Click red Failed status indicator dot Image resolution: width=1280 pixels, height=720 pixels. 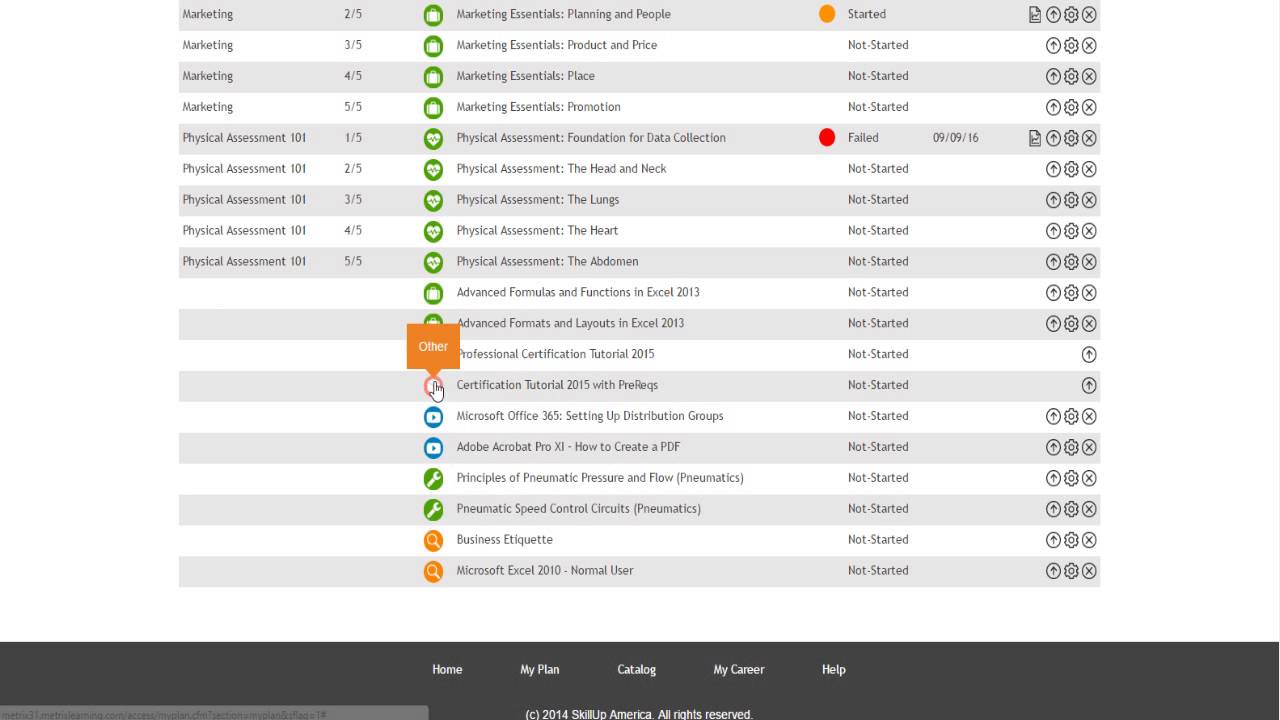827,138
